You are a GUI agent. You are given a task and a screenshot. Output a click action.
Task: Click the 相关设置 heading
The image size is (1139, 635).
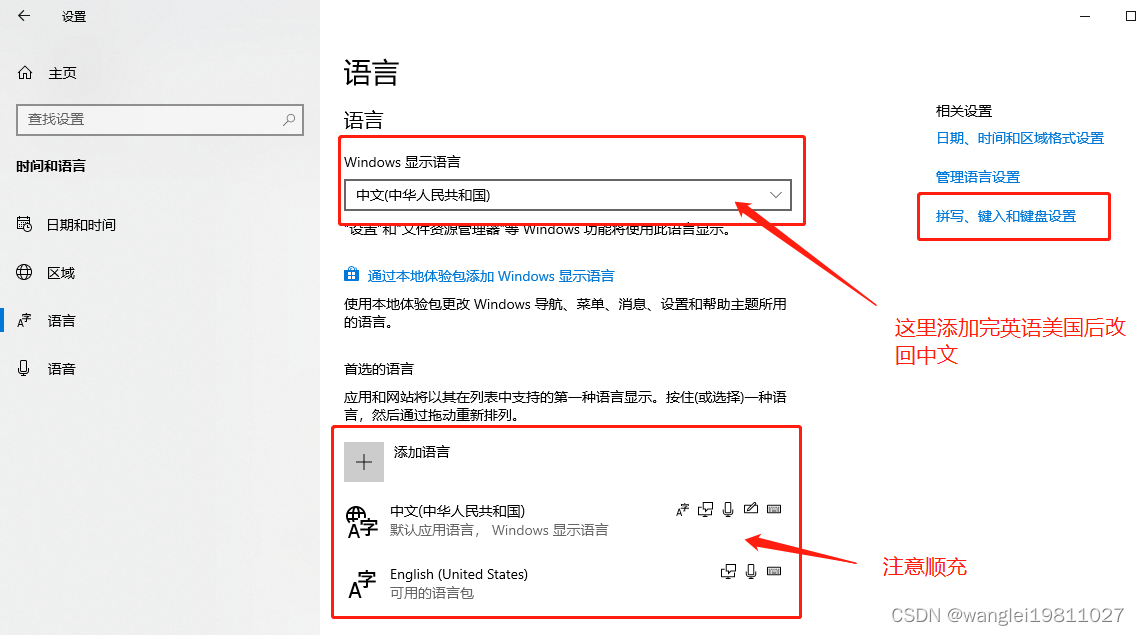click(963, 111)
